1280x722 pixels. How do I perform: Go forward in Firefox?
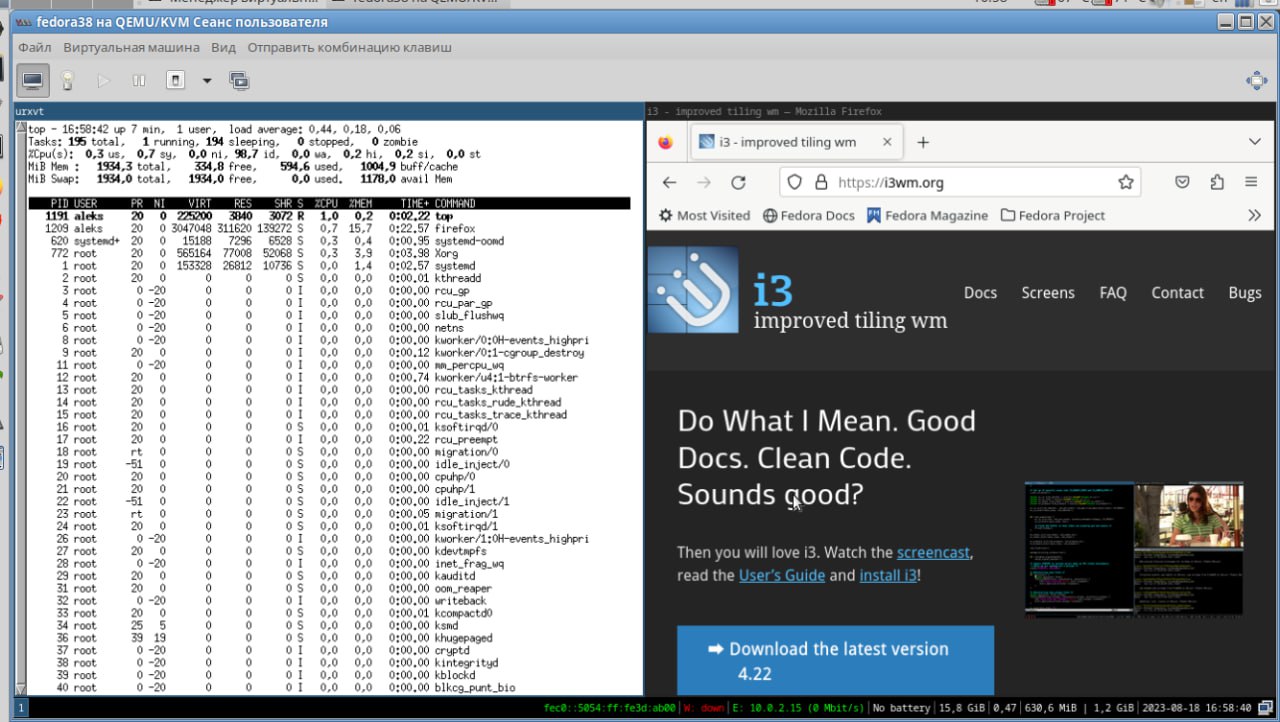pos(704,182)
